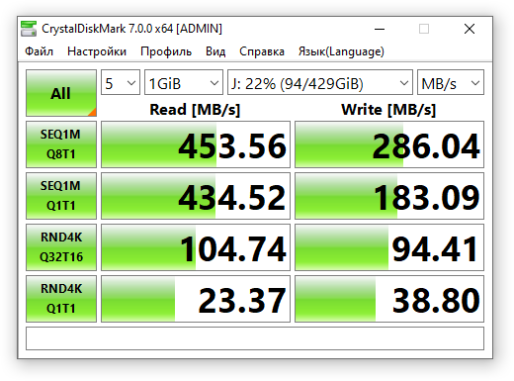Run the SEQ1M Q8T1 test
514x381 pixels.
coord(61,144)
